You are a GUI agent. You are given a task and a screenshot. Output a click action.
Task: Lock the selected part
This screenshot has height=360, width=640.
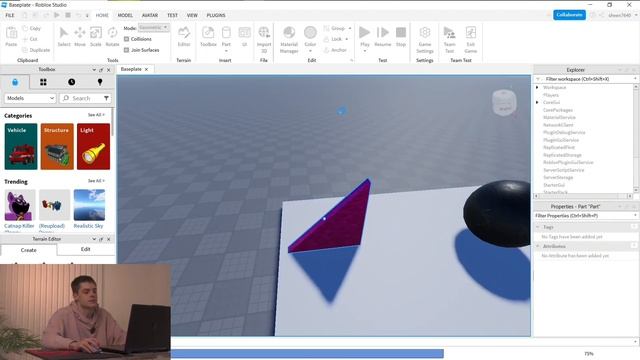(333, 39)
